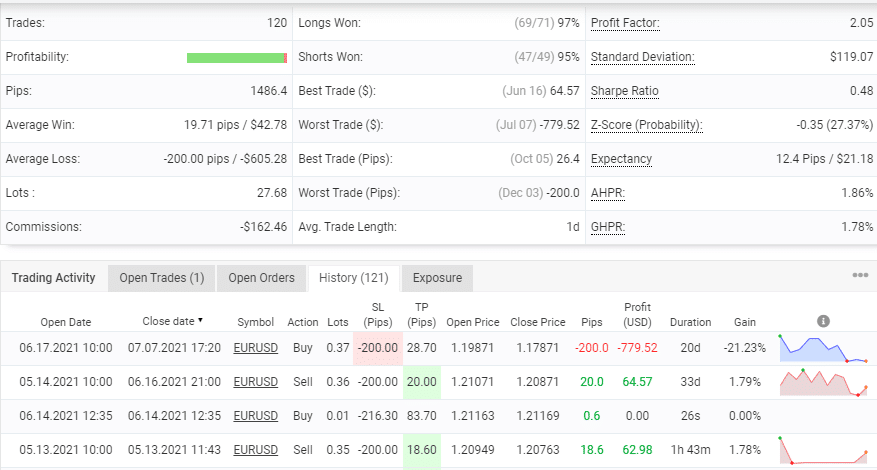
Task: Click the info icon in the table header
Action: click(x=823, y=321)
